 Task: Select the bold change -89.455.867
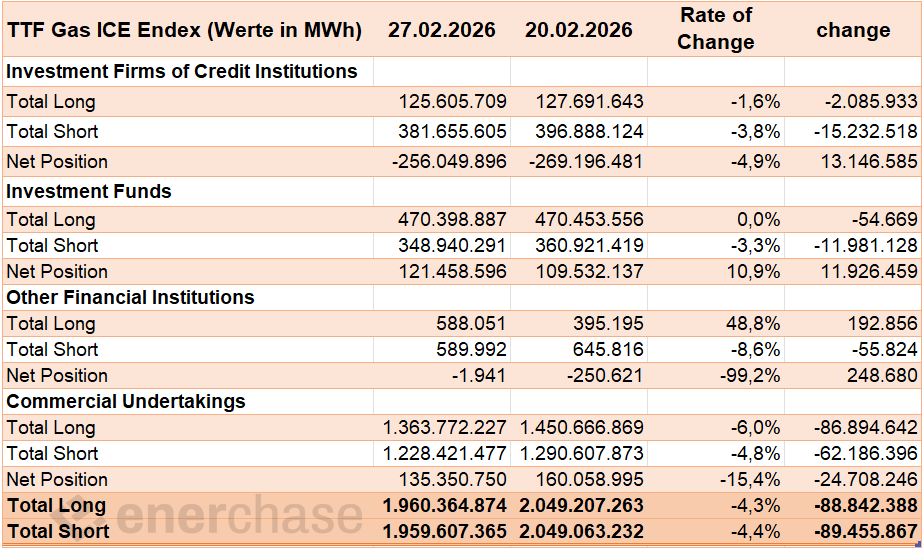point(866,531)
